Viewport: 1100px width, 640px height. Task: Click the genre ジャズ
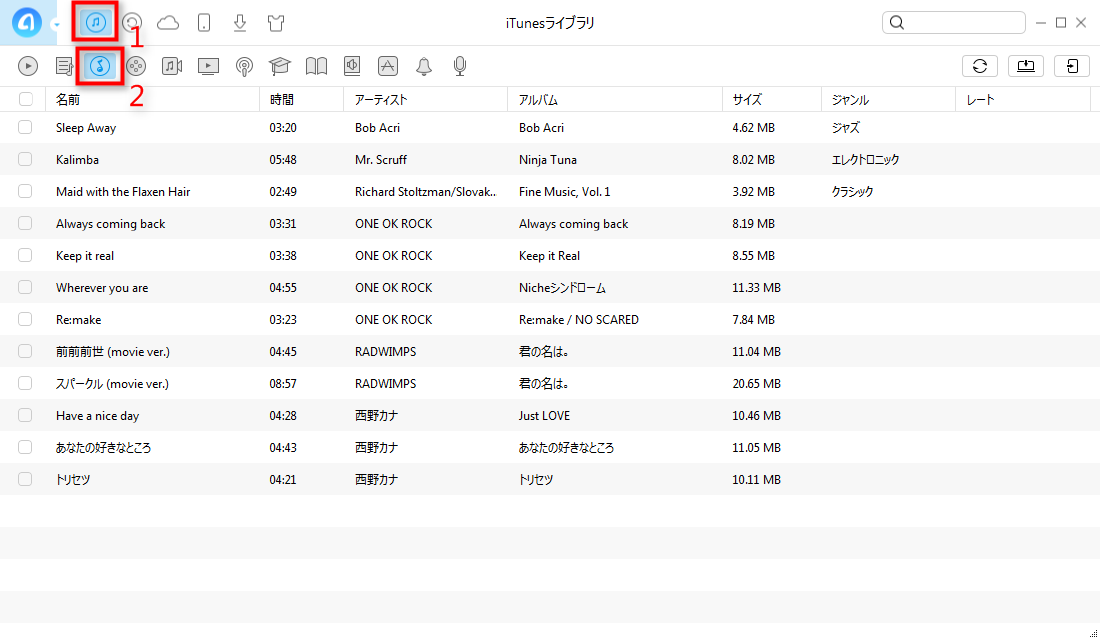click(x=845, y=128)
